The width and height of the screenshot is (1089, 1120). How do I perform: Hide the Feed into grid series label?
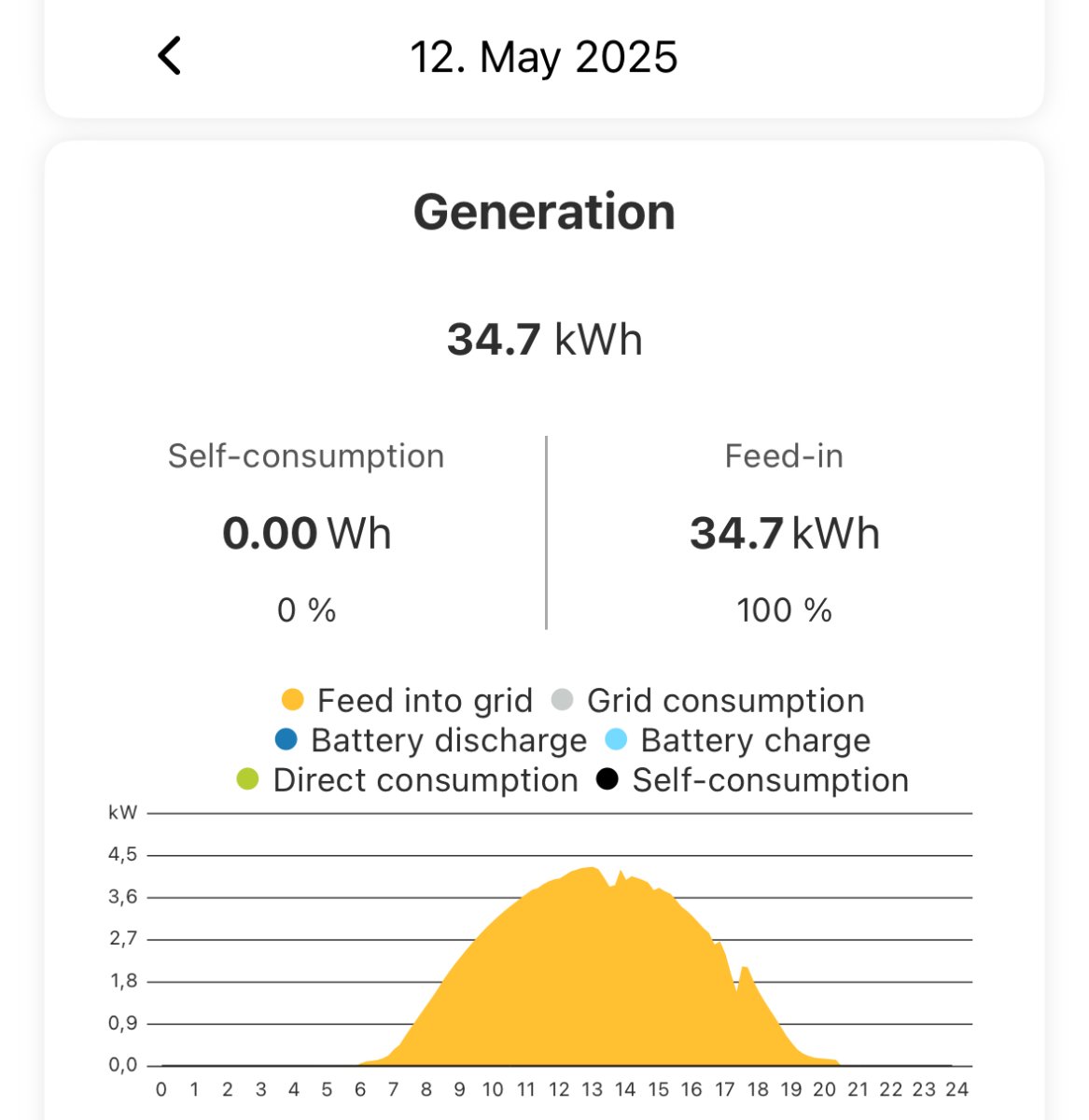[425, 700]
